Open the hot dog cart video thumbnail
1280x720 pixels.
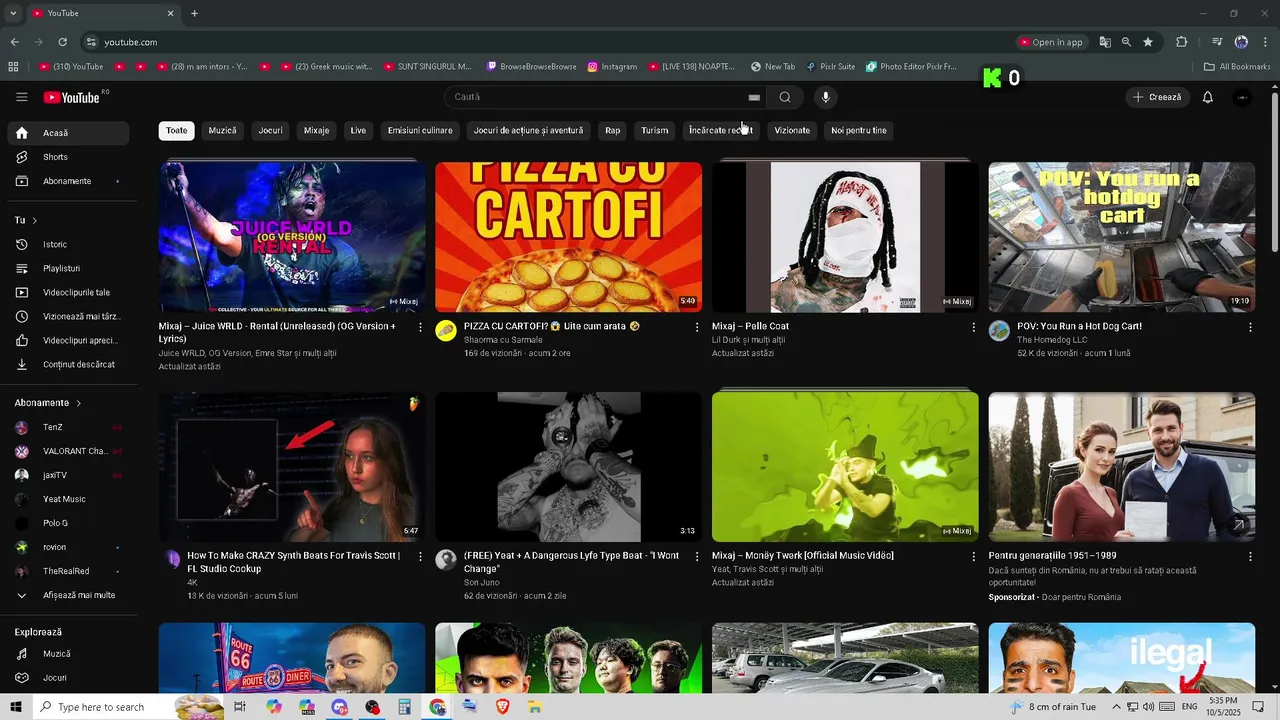[x=1122, y=237]
